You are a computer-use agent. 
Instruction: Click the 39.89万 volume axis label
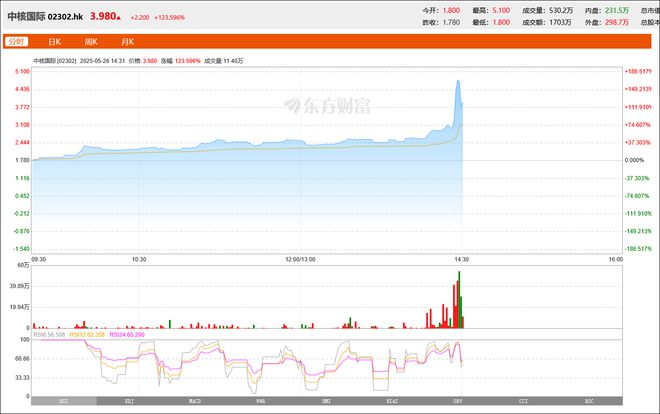[20, 286]
